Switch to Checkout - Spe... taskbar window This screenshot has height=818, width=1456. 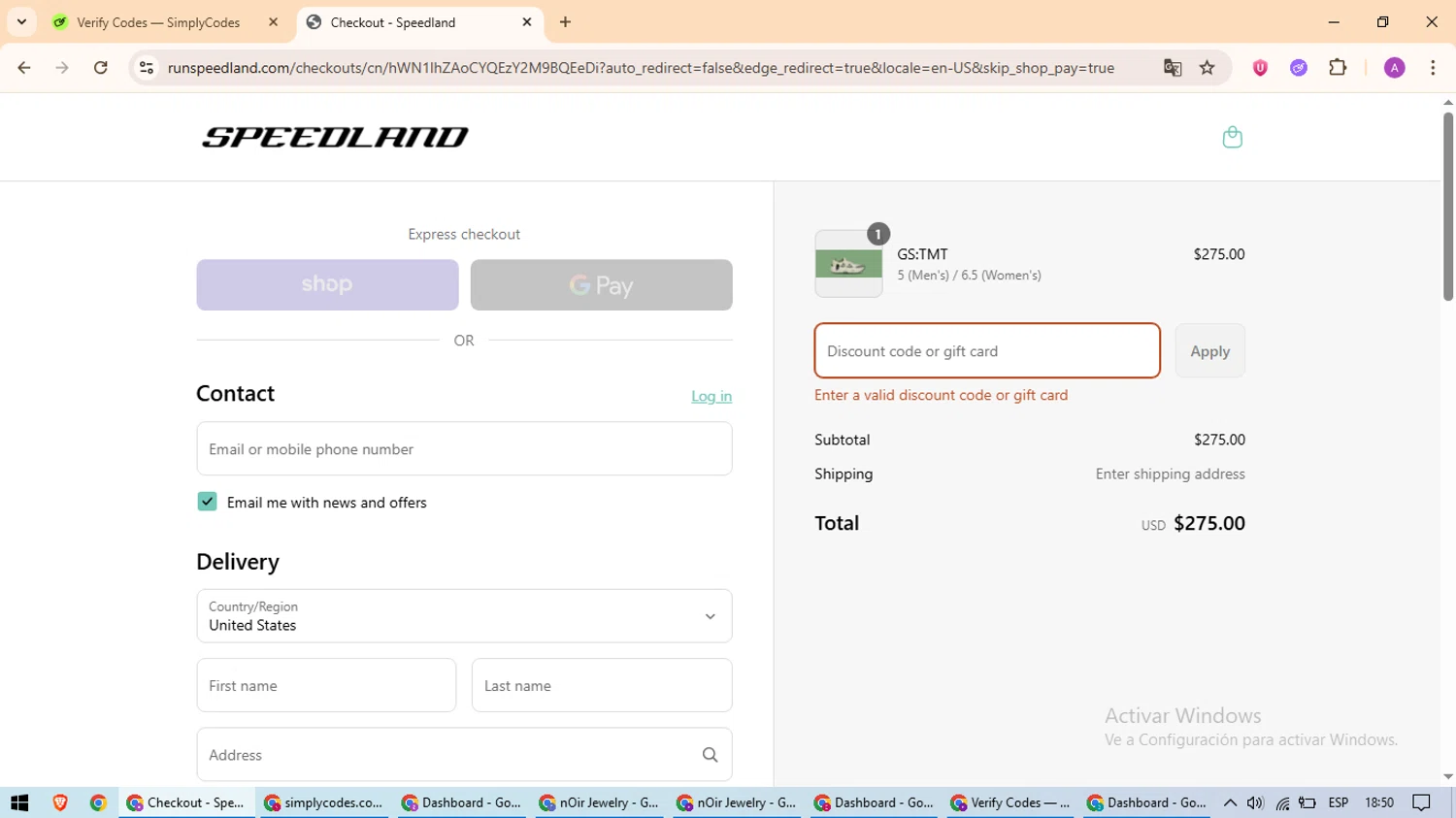pyautogui.click(x=186, y=802)
